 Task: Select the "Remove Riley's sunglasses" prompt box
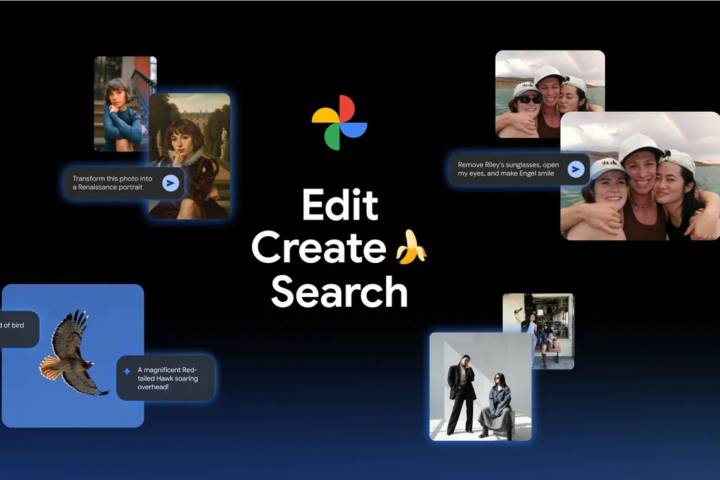click(519, 169)
